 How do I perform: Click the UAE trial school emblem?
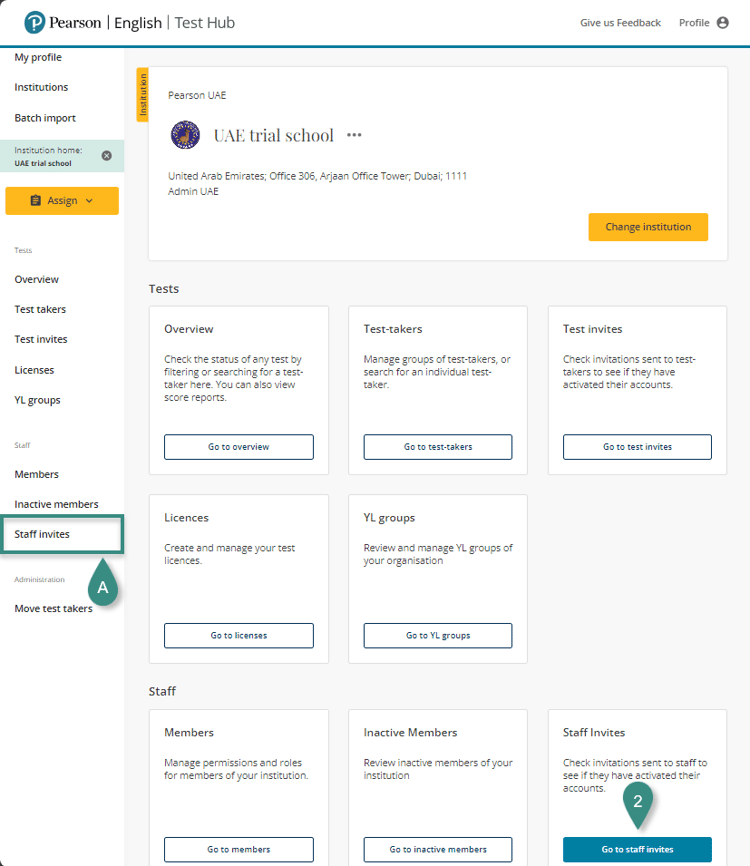(x=185, y=135)
